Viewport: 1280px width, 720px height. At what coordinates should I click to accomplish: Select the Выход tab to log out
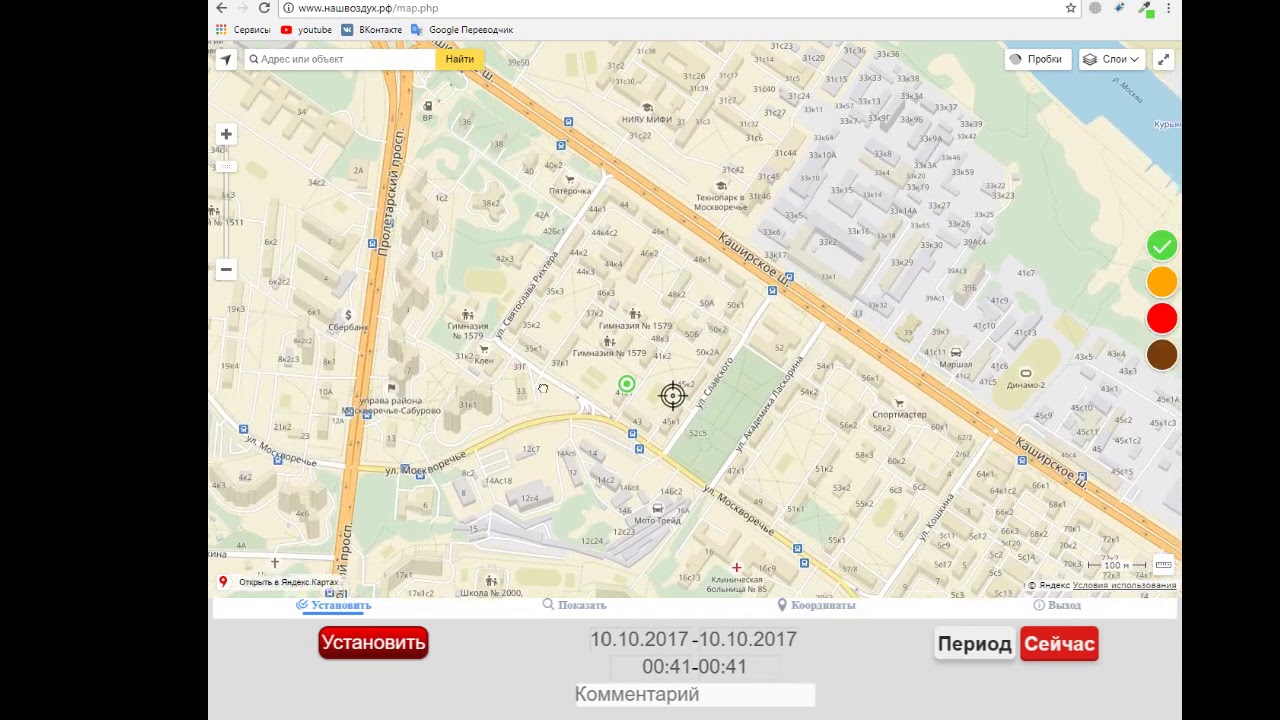click(x=1057, y=605)
